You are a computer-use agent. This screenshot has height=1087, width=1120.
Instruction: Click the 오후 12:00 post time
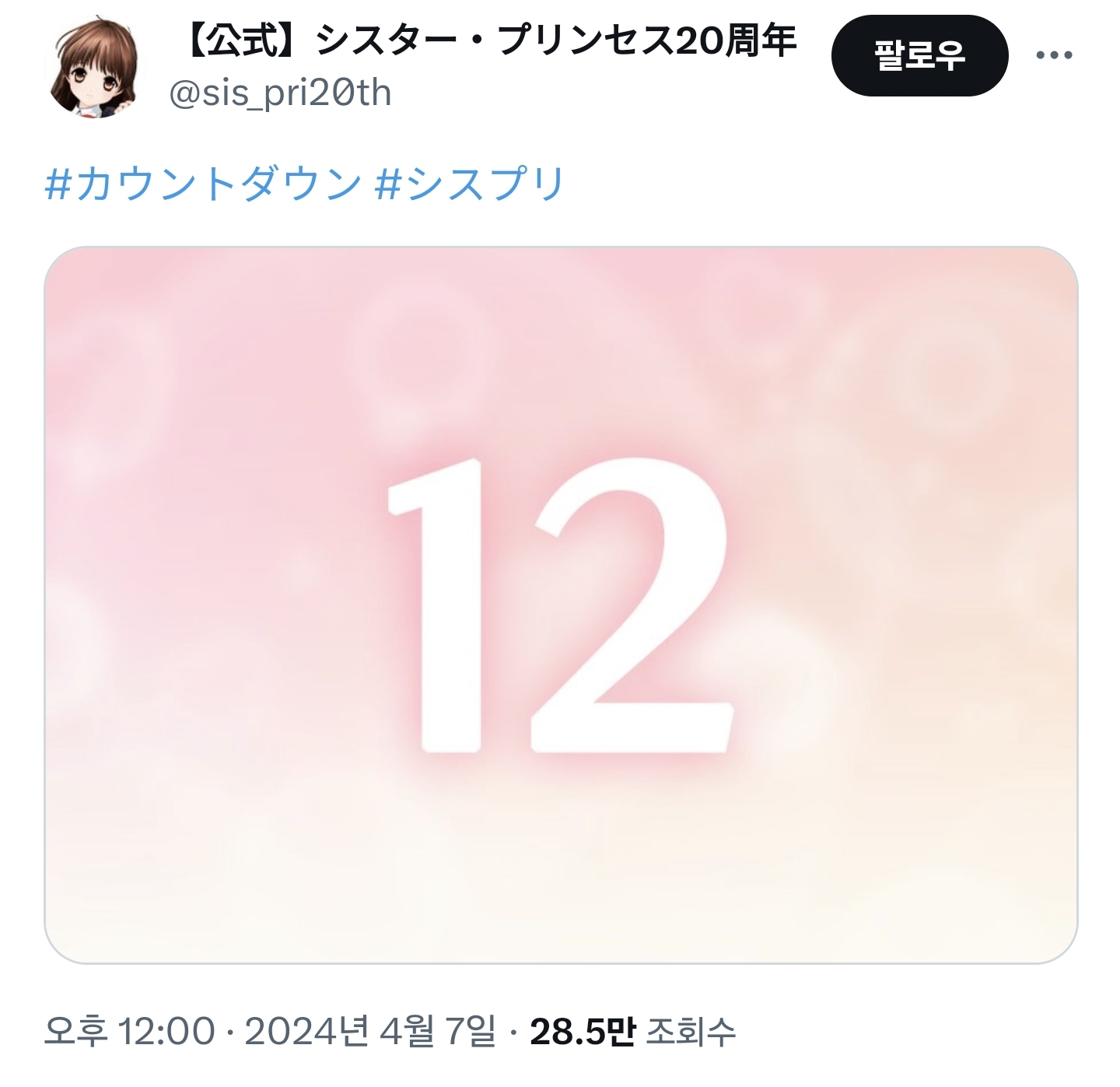(129, 1032)
